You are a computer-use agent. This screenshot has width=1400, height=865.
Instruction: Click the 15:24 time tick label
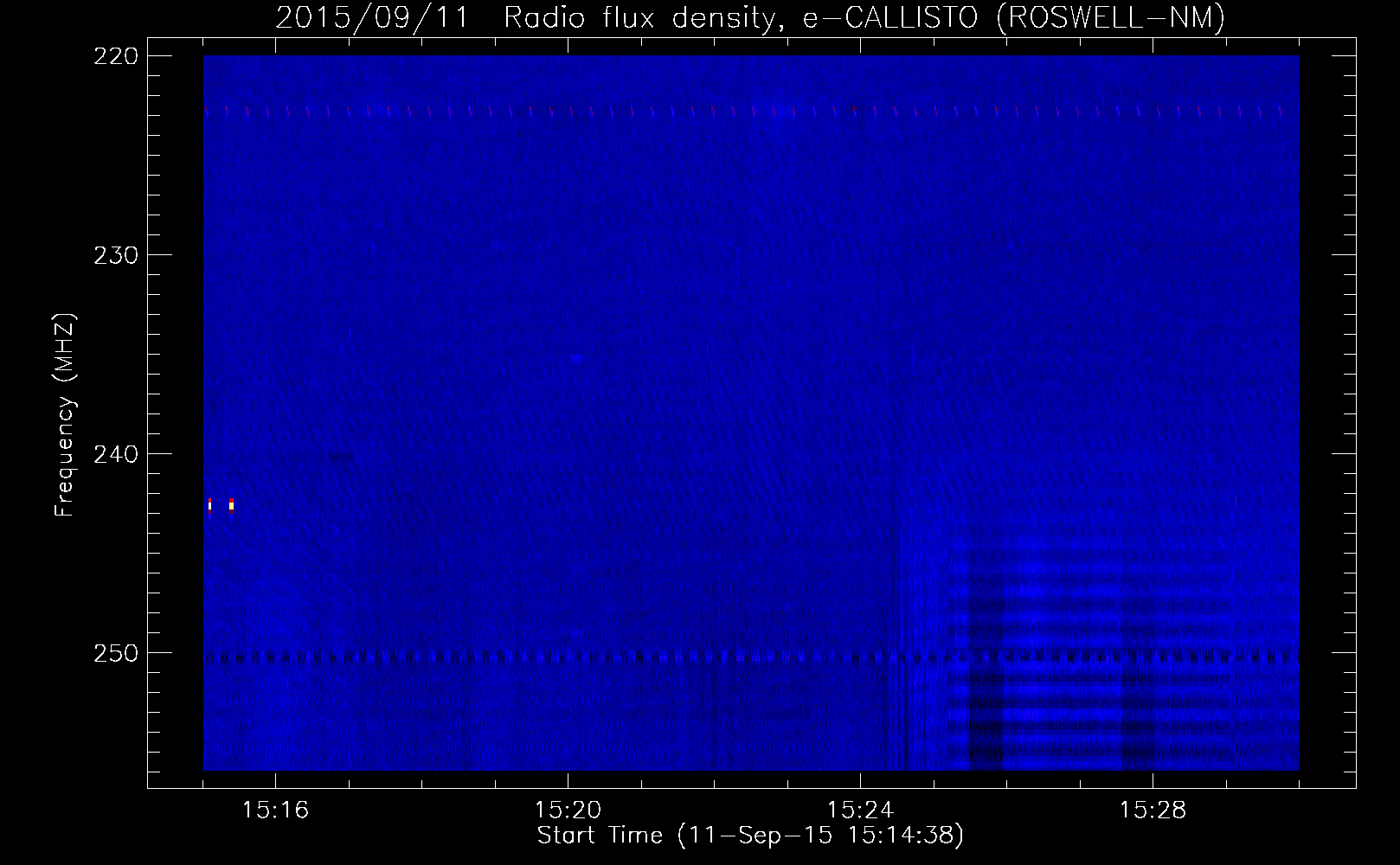click(860, 811)
